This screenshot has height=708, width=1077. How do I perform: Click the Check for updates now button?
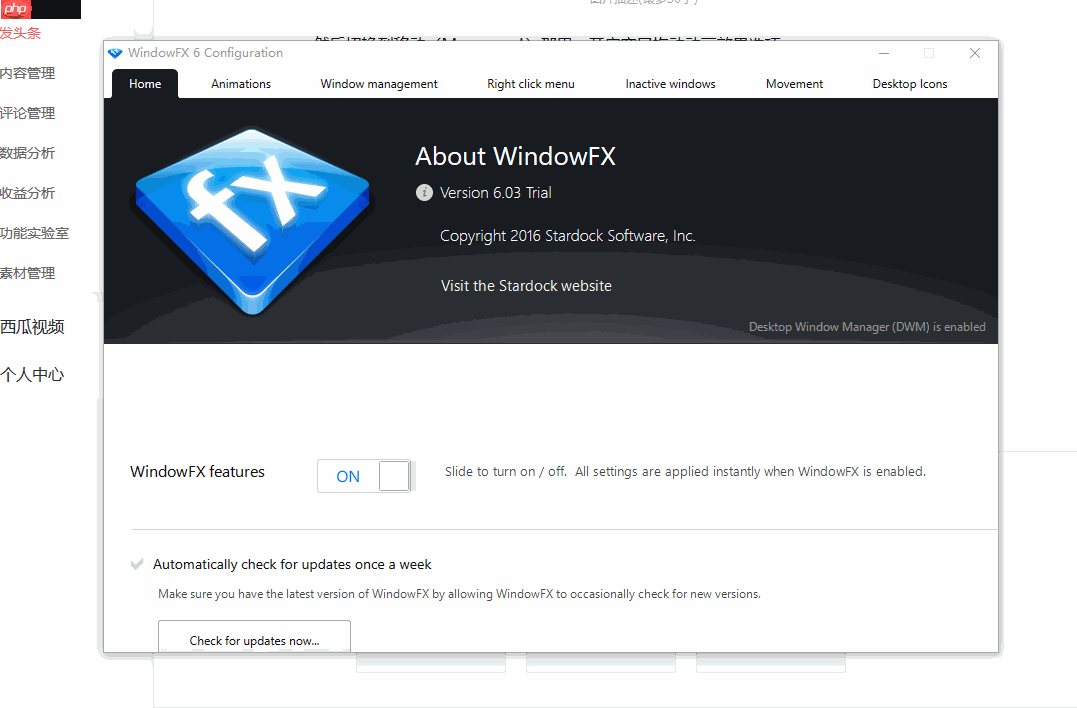pyautogui.click(x=254, y=640)
